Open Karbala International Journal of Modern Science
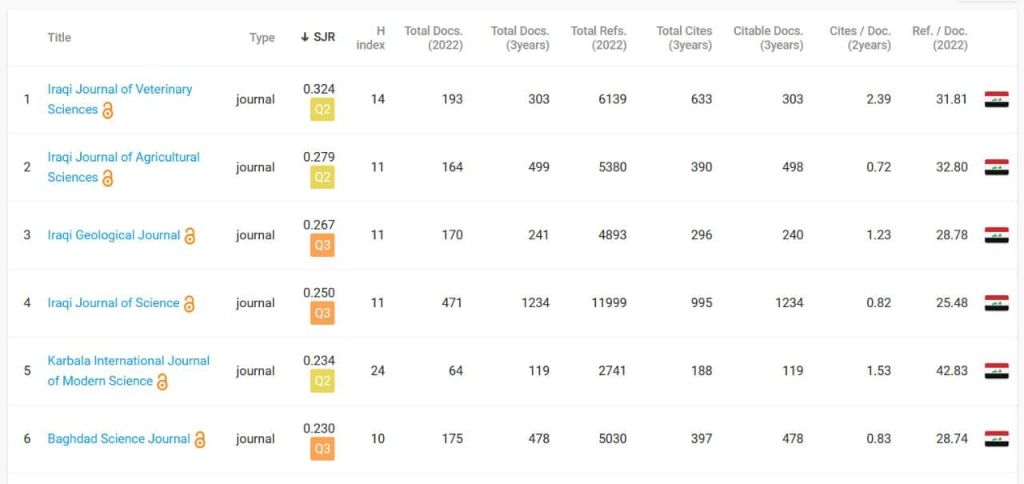 [x=128, y=361]
